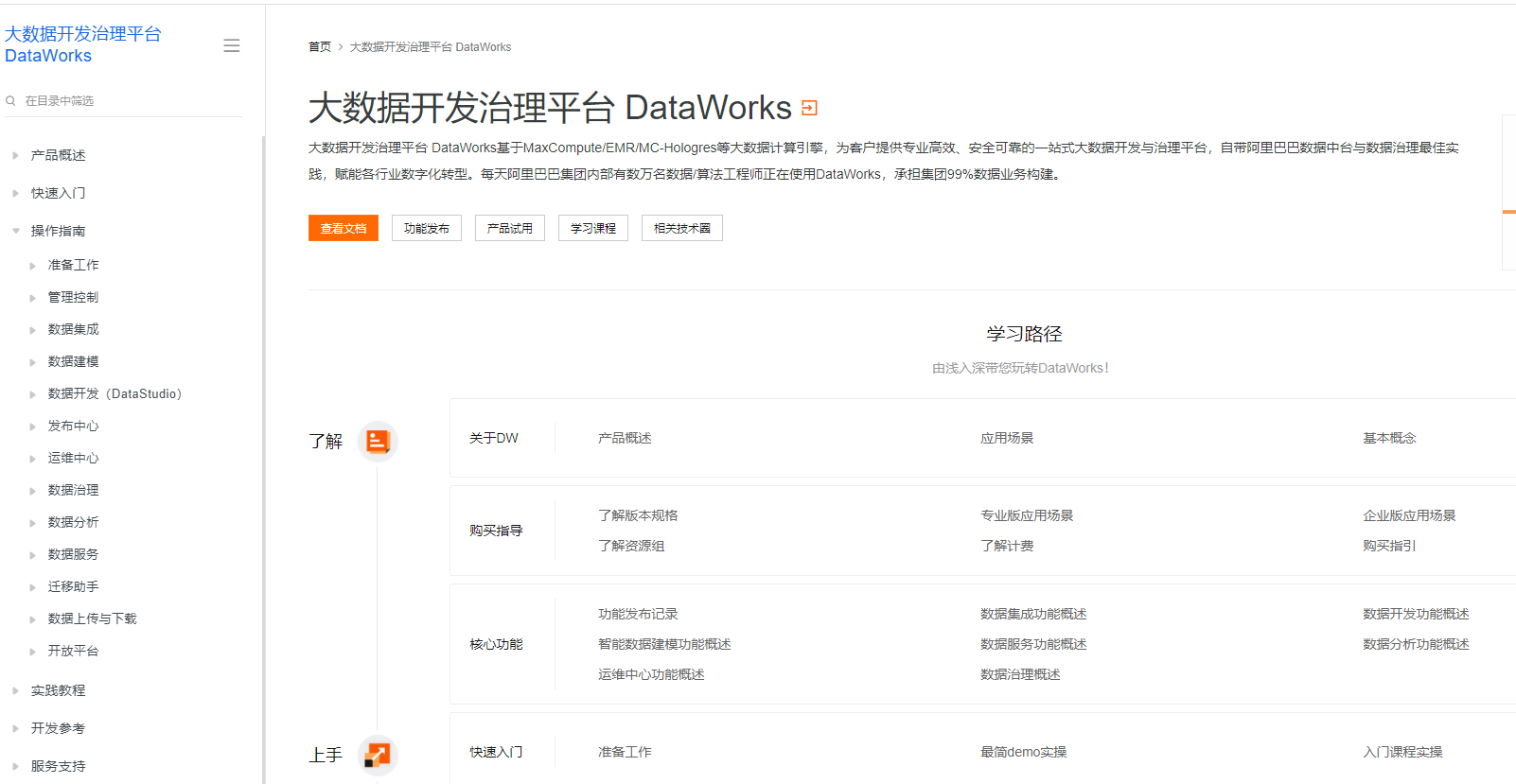Open 了解资源组 link
1516x784 pixels.
(631, 546)
